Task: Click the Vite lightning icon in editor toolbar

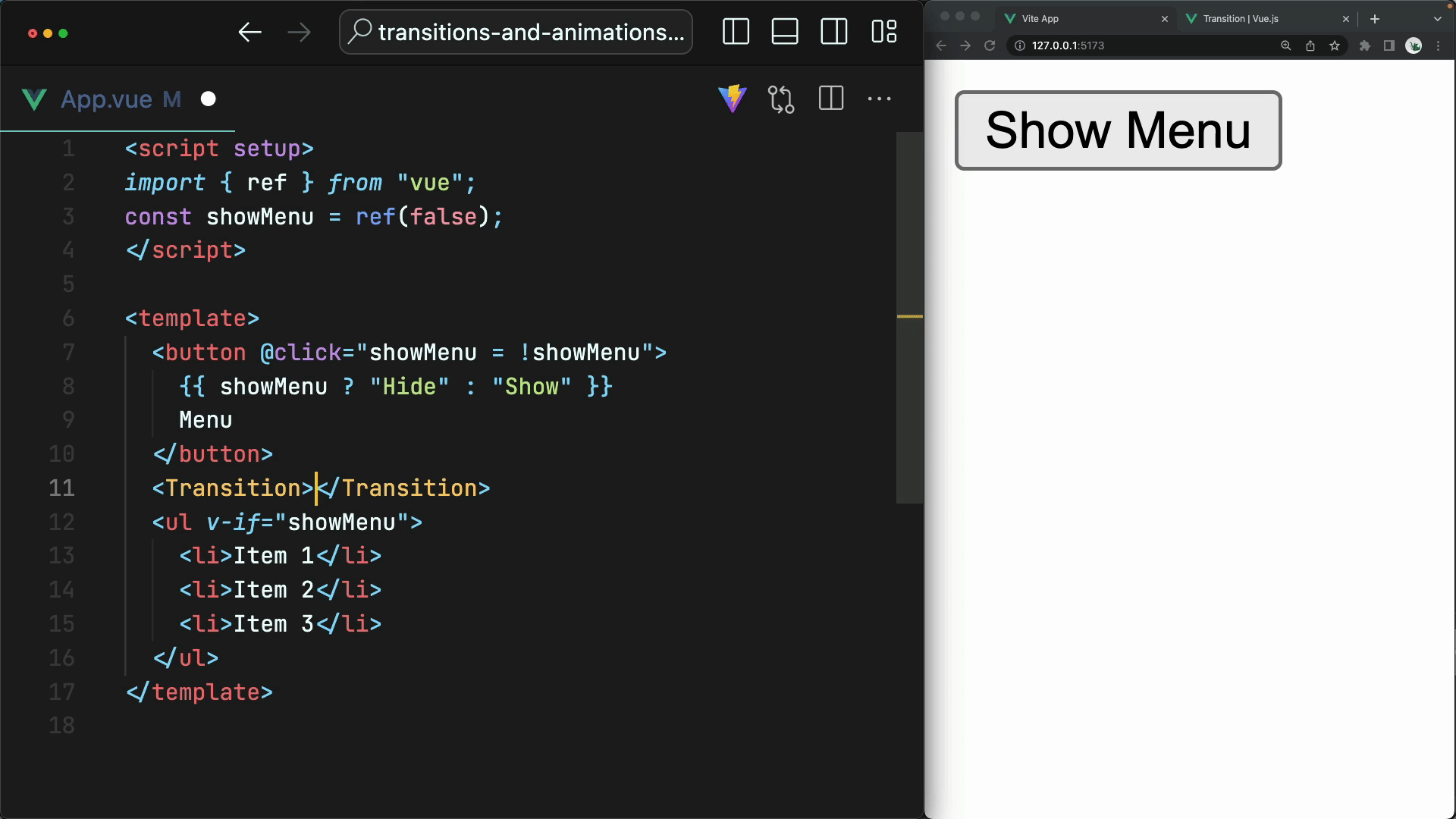Action: click(x=733, y=99)
